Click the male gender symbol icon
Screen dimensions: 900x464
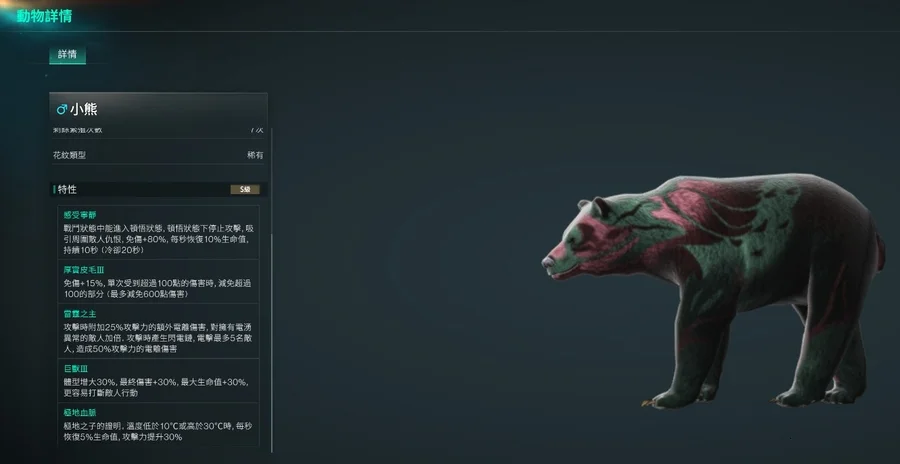(61, 109)
